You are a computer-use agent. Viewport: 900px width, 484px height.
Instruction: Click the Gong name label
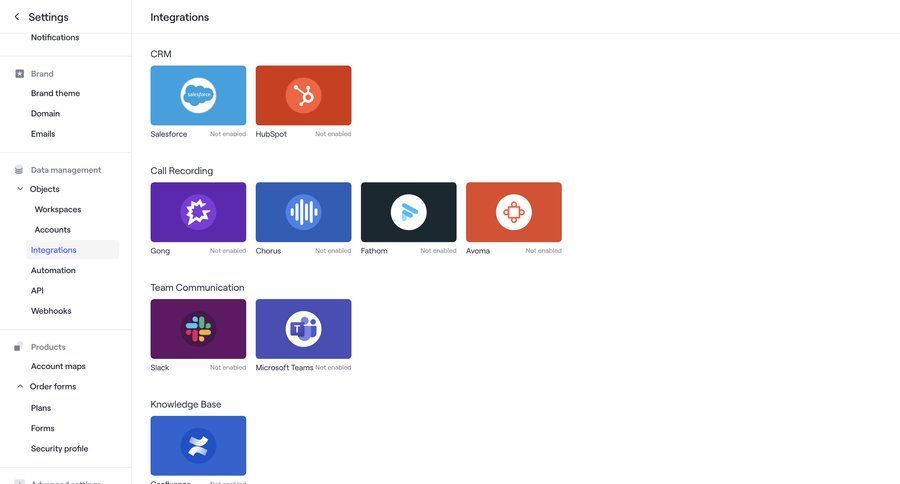click(160, 251)
